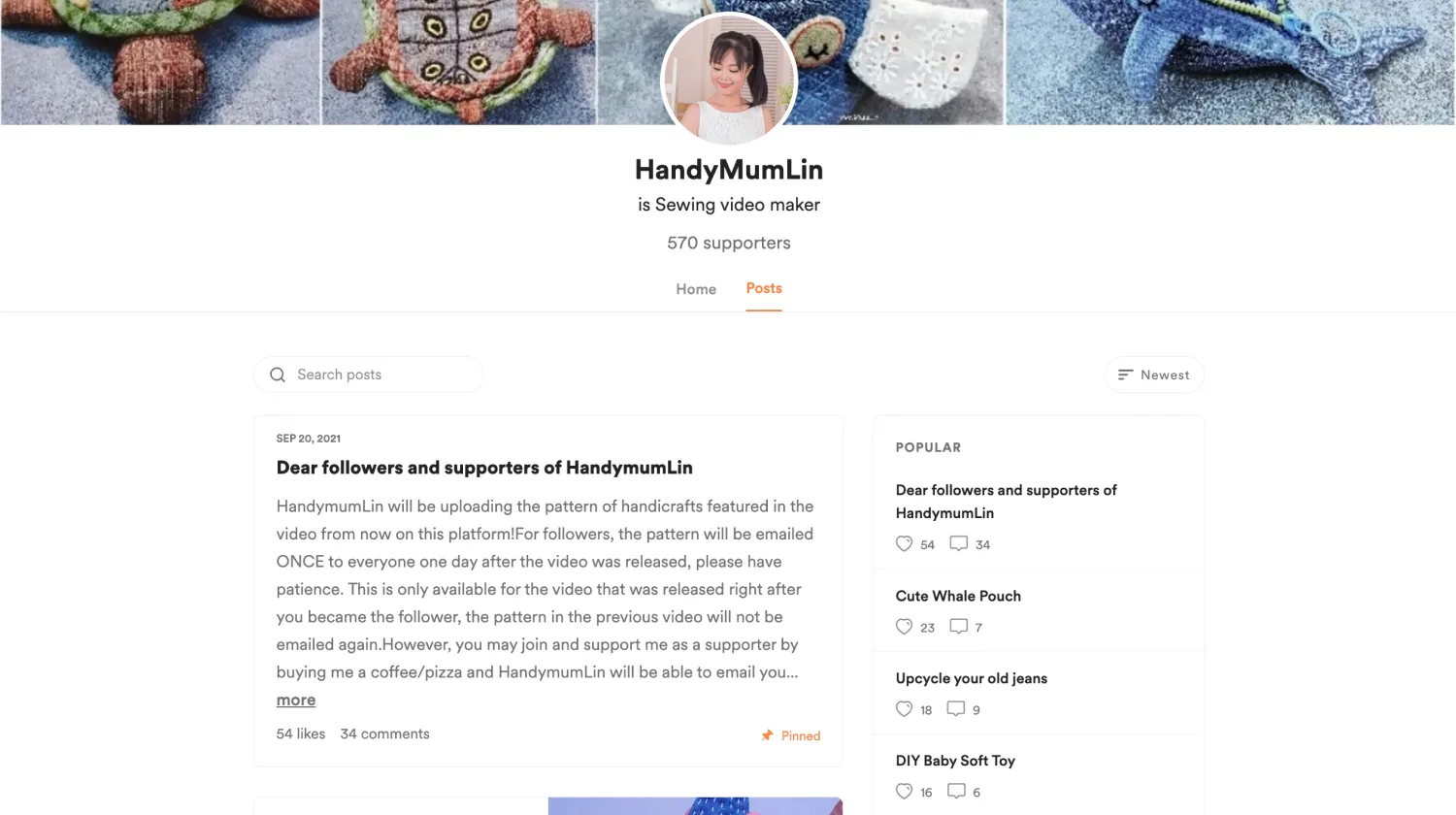Open the Newest sort dropdown
This screenshot has width=1456, height=815.
tap(1154, 375)
